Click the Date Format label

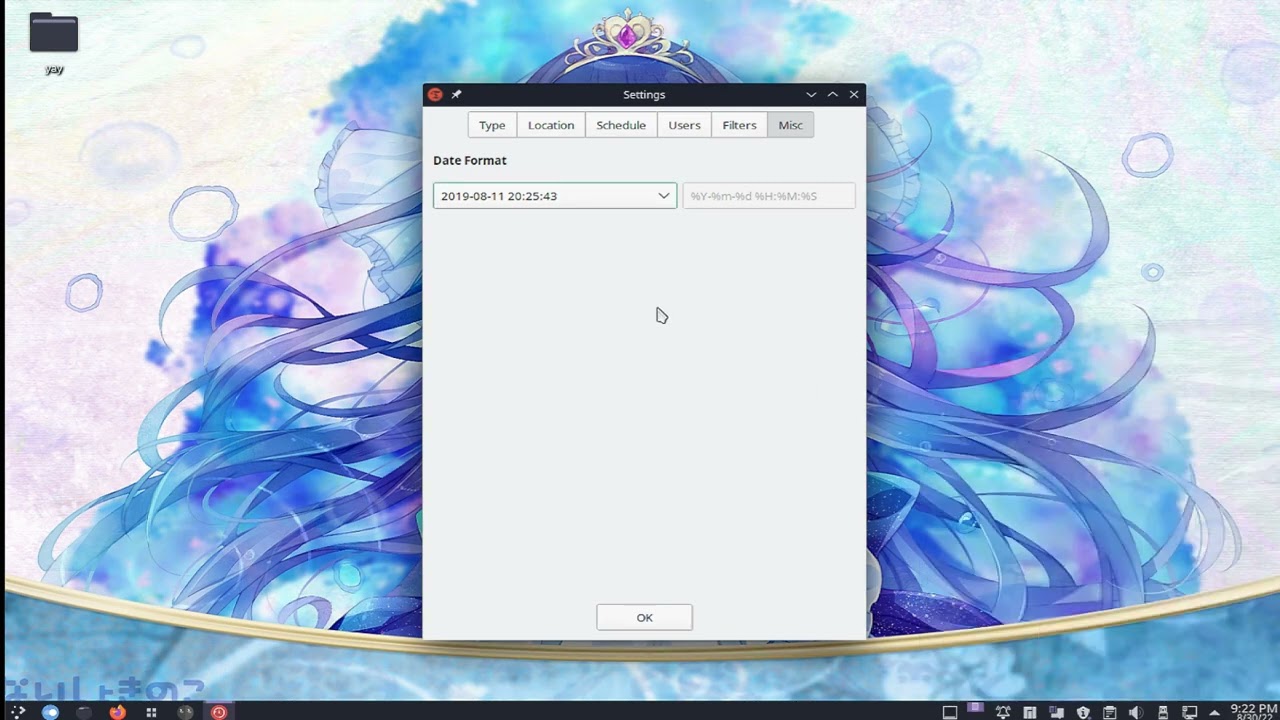(470, 160)
